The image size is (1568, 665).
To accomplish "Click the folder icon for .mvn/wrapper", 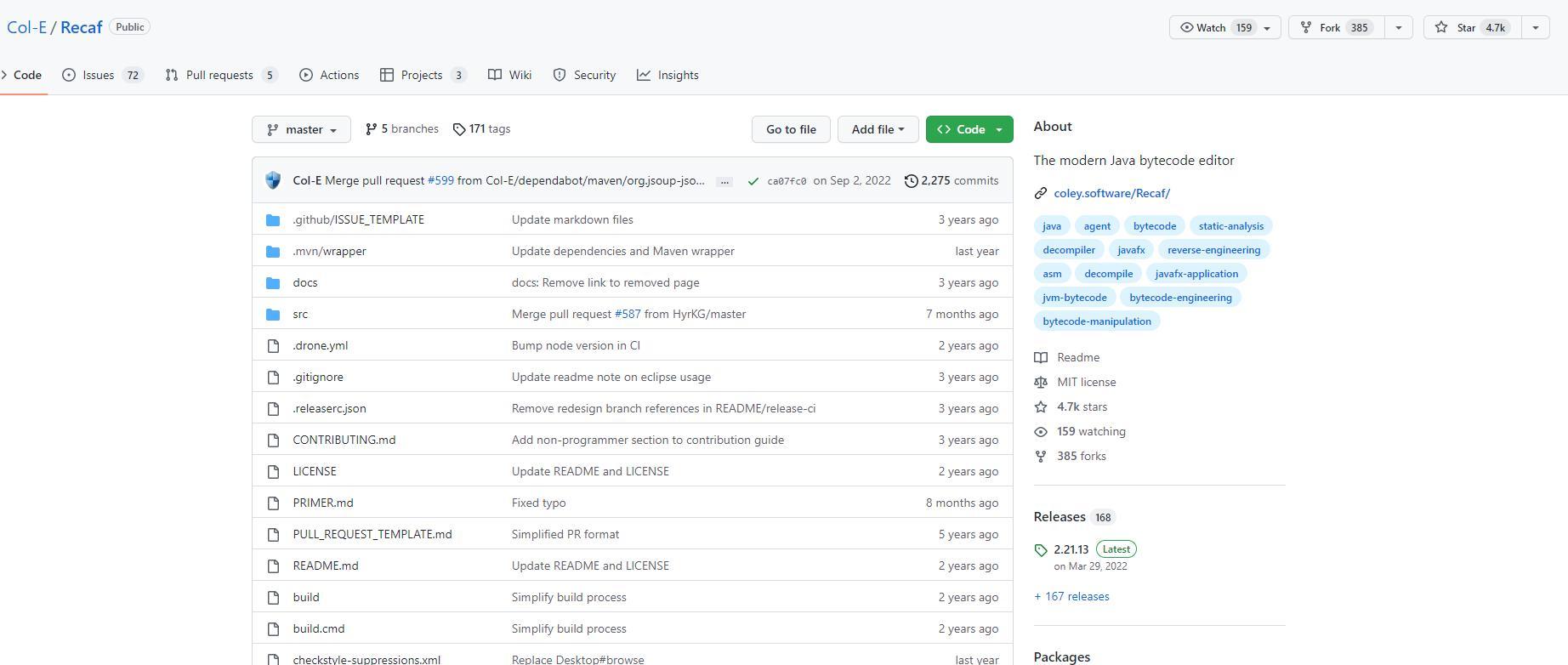I will coord(273,252).
